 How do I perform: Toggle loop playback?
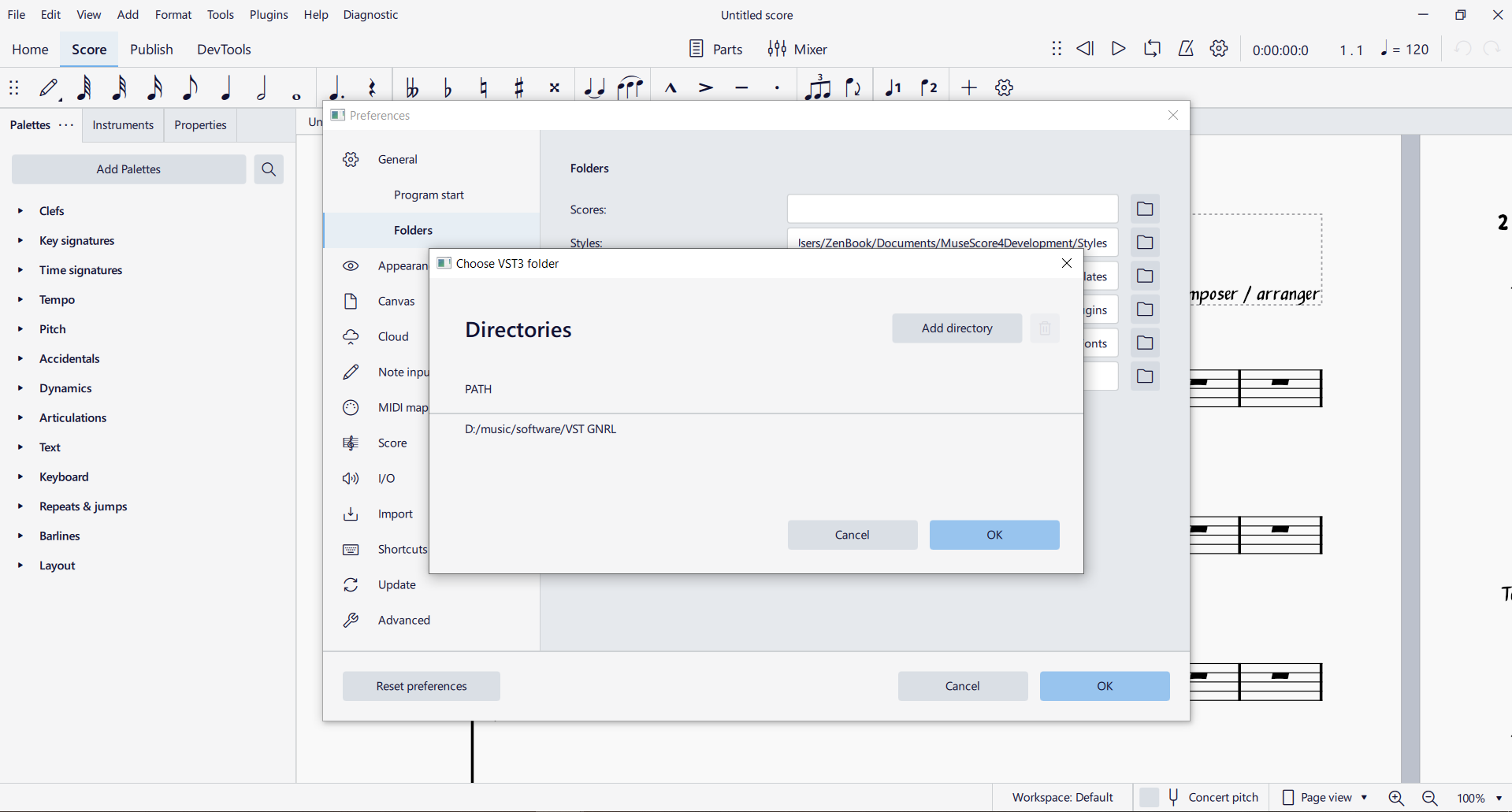(1152, 50)
